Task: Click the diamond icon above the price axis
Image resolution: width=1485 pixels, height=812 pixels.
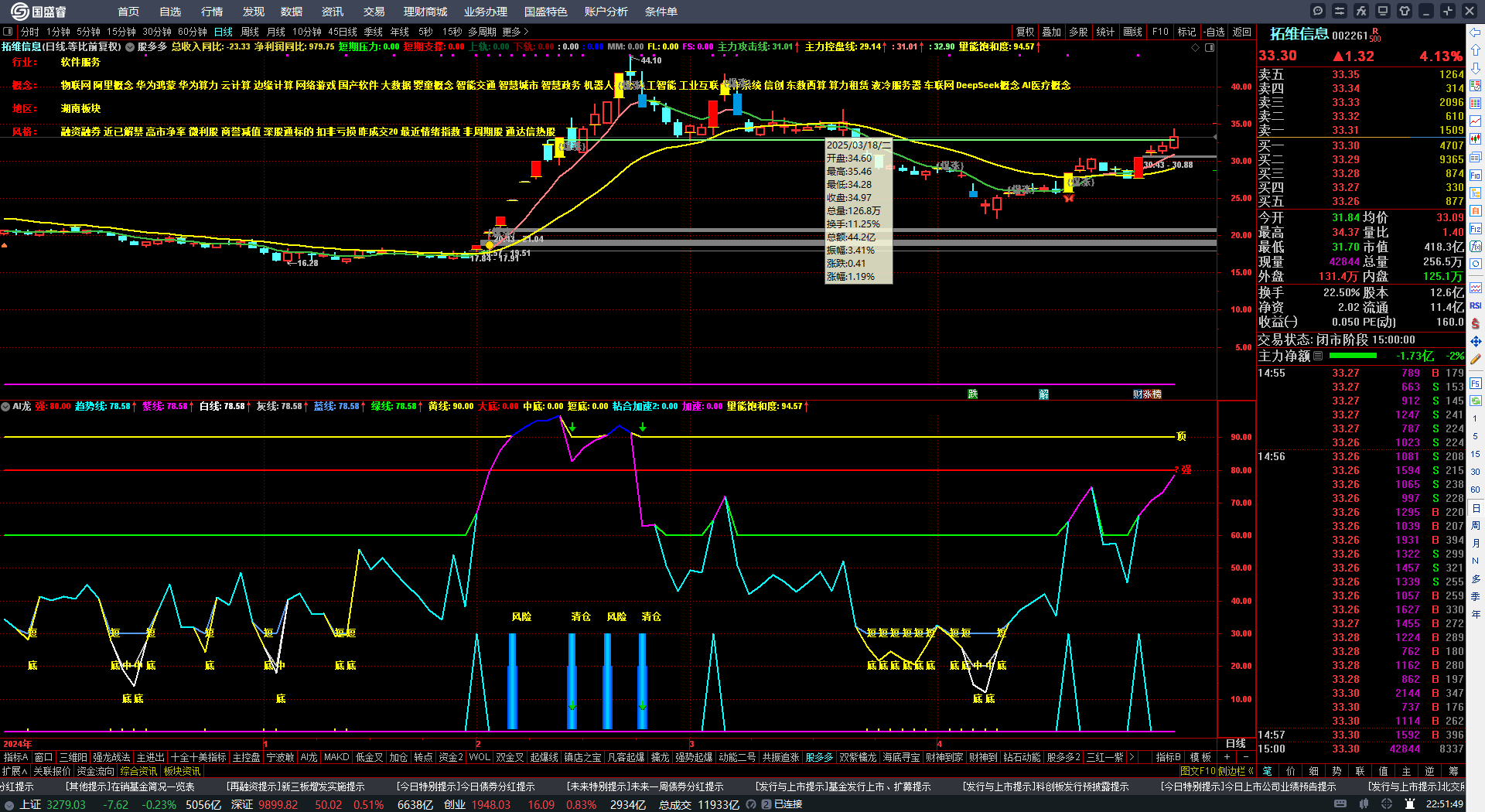Action: (x=1196, y=47)
